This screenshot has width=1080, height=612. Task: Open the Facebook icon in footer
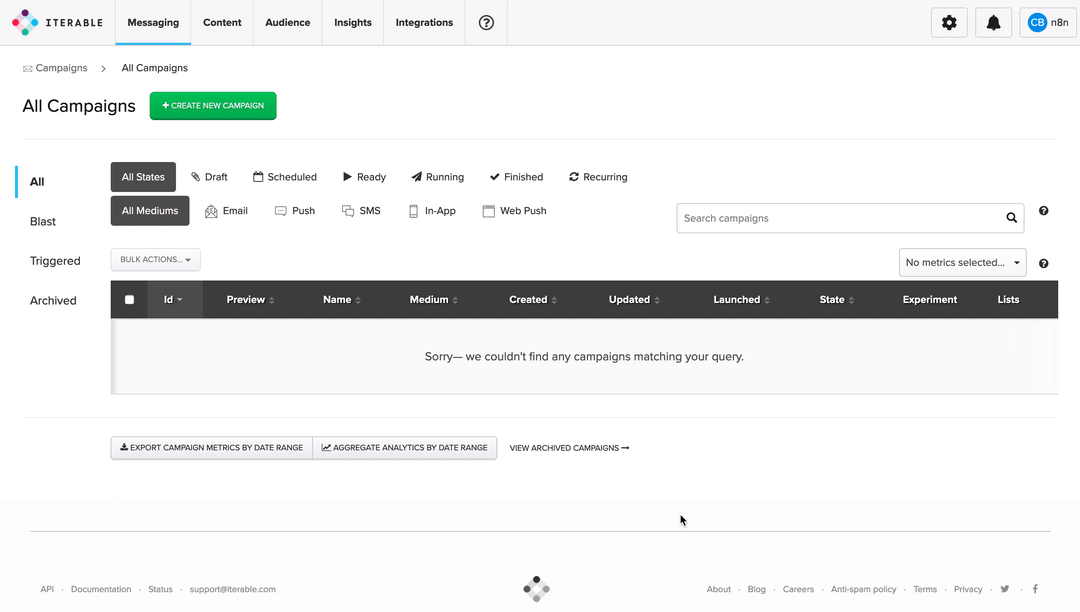1035,589
